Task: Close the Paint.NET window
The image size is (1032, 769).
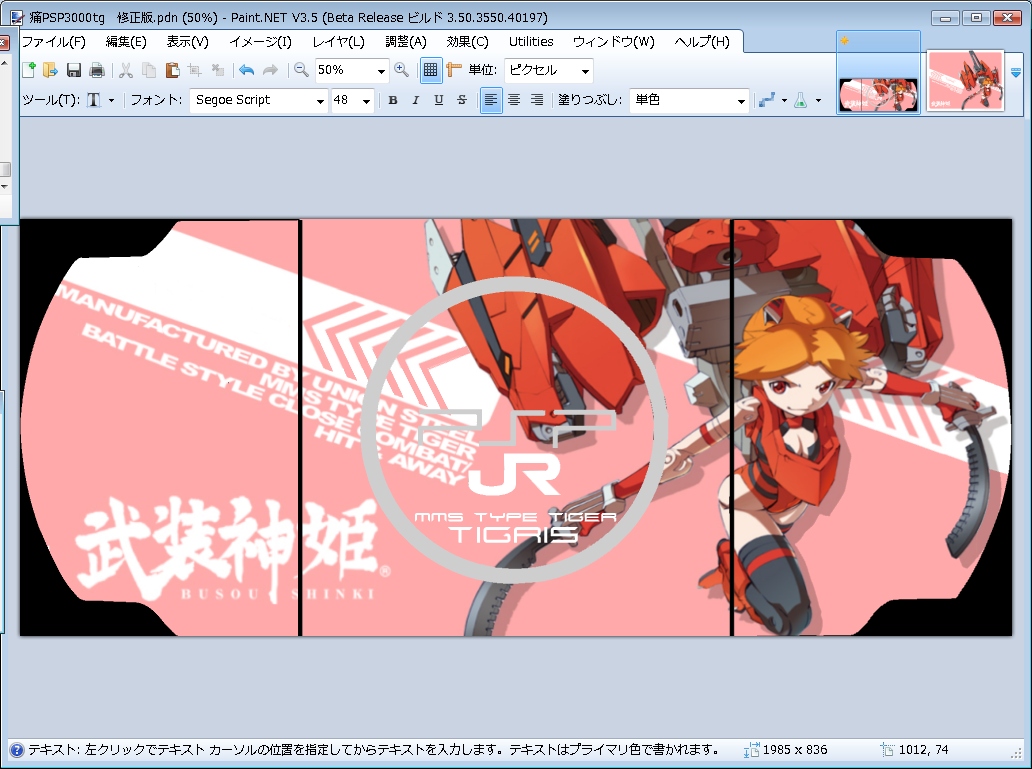Action: click(x=1008, y=18)
